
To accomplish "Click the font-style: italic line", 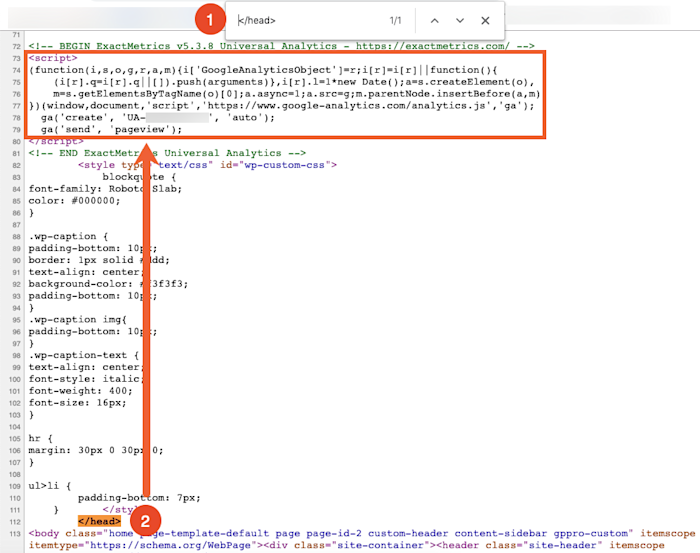I will pos(87,379).
